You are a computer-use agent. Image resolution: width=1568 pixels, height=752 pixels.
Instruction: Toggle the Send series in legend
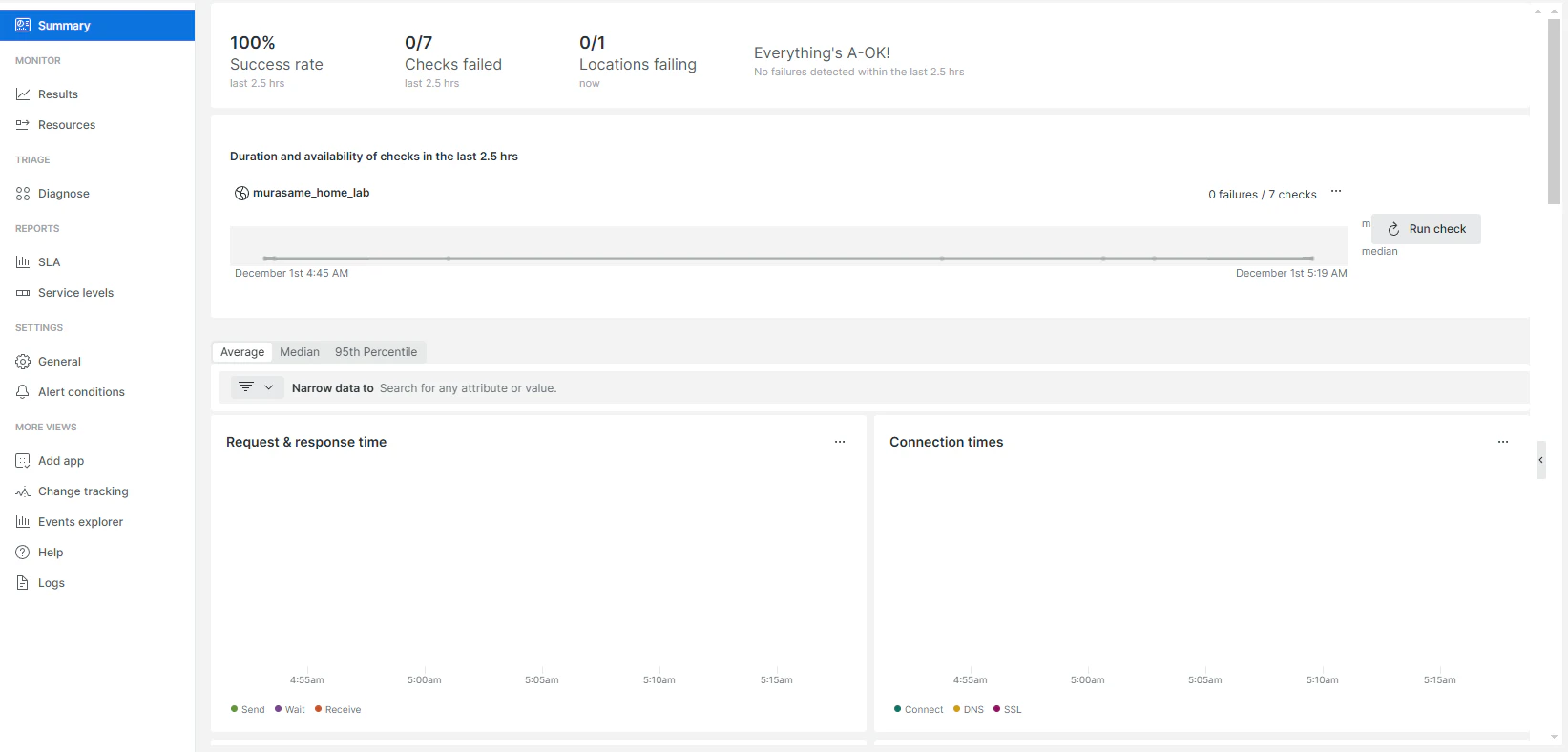[x=248, y=709]
